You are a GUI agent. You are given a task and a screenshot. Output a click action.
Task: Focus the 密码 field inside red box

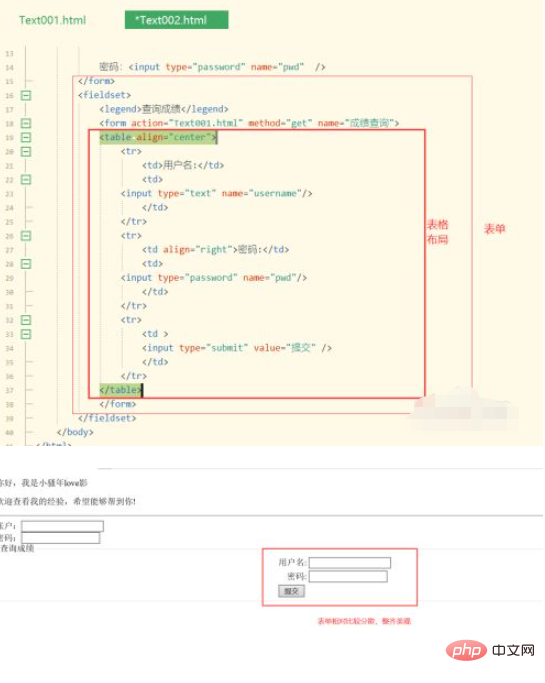click(348, 577)
